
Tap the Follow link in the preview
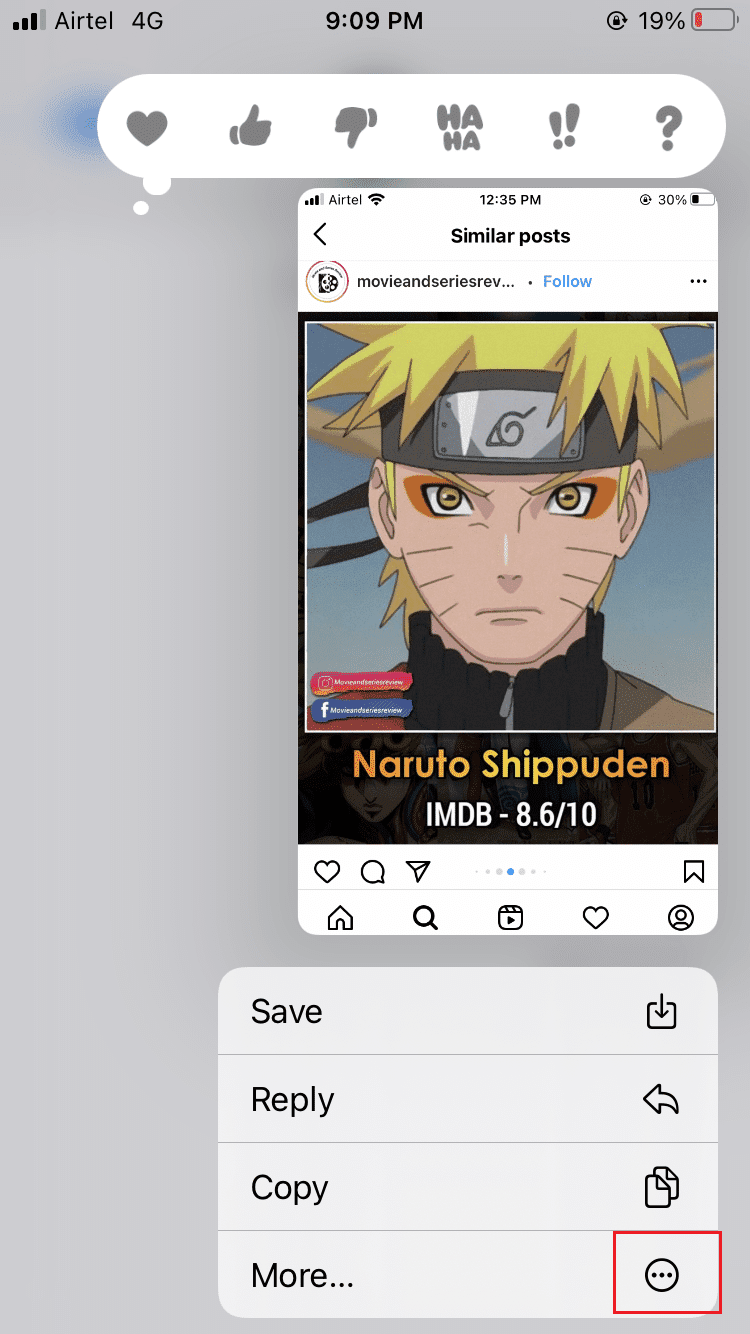pos(567,281)
